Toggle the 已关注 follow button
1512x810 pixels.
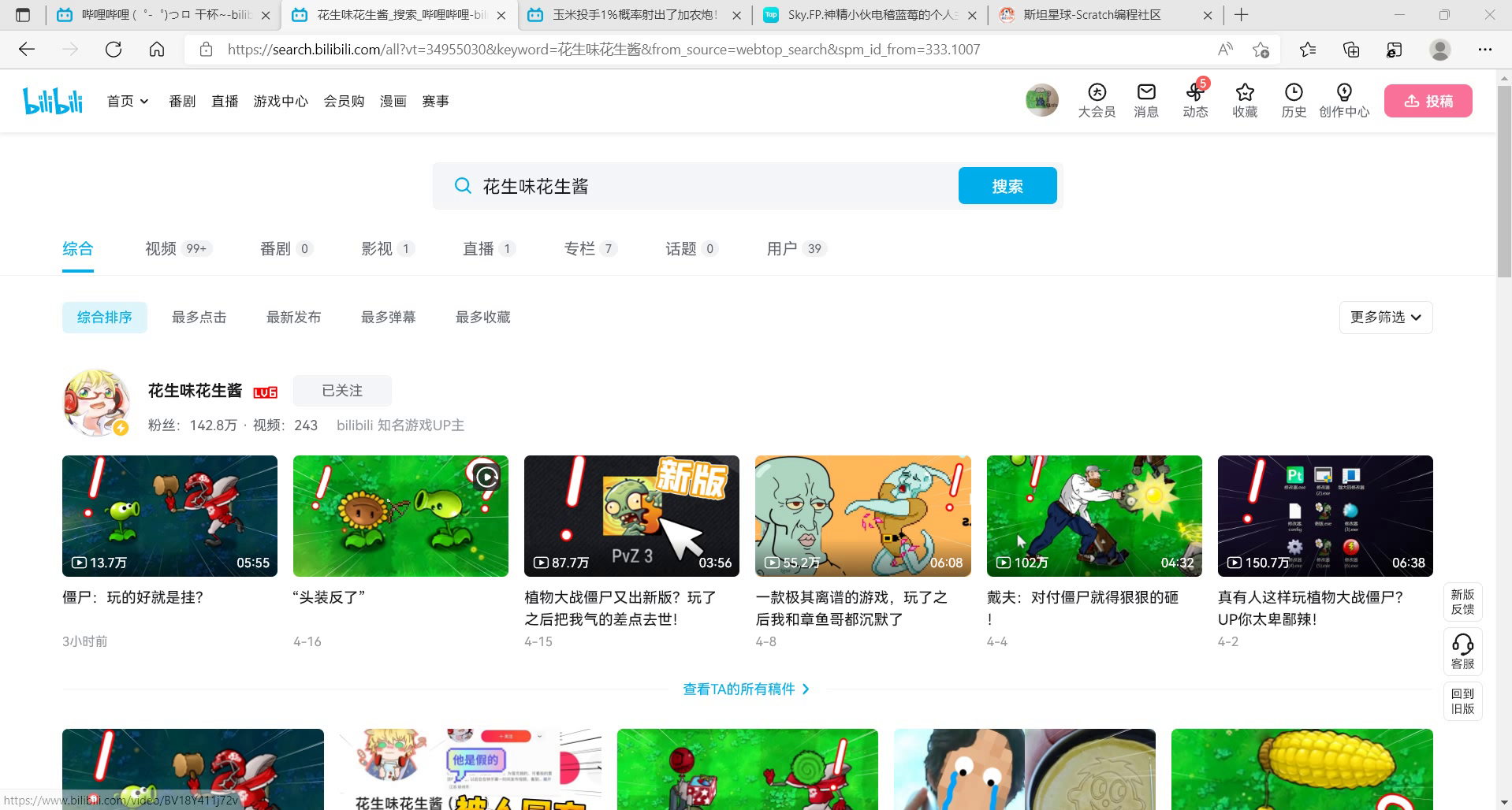tap(342, 391)
